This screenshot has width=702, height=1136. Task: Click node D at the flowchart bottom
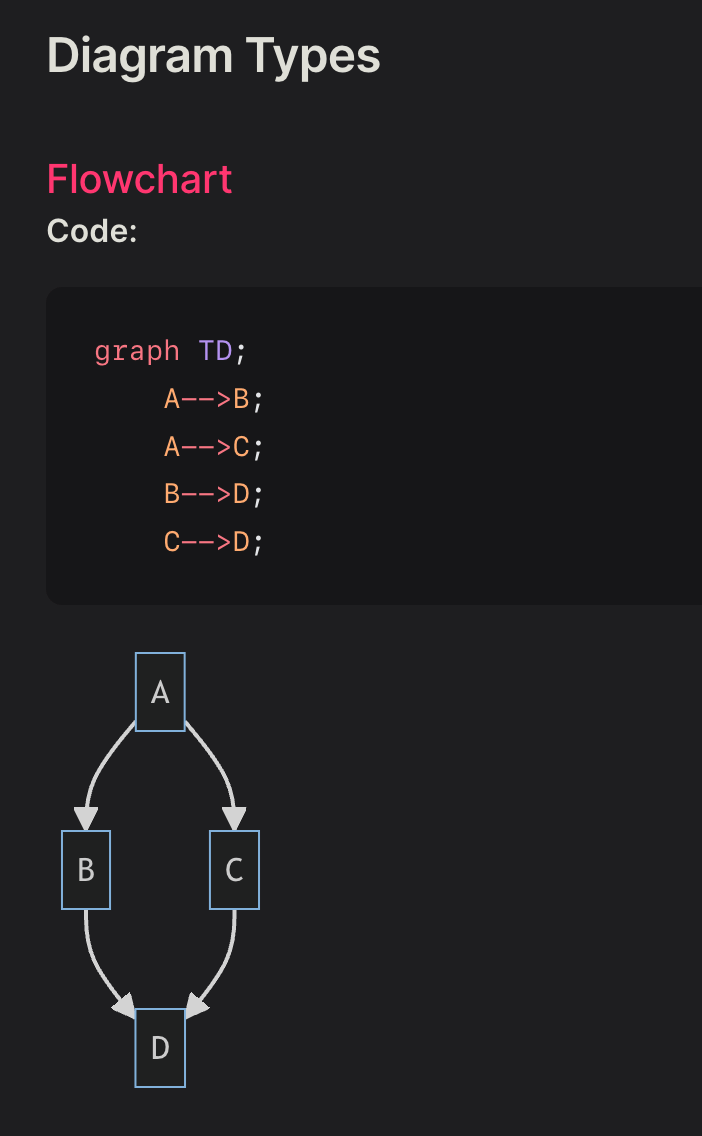coord(160,1048)
